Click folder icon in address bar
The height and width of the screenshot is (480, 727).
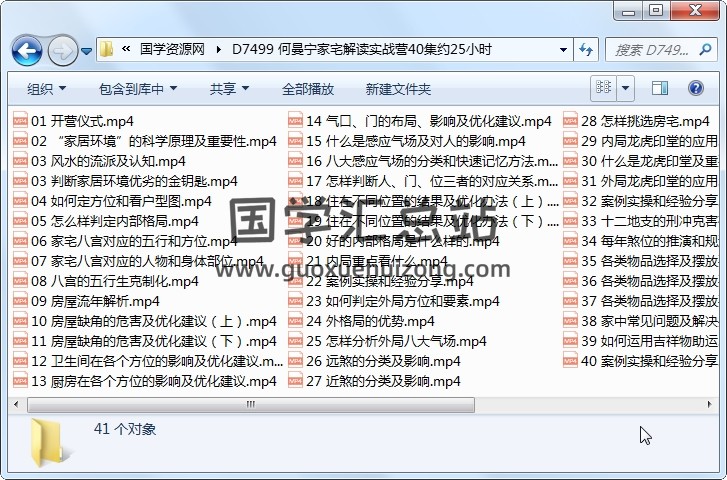pyautogui.click(x=107, y=49)
